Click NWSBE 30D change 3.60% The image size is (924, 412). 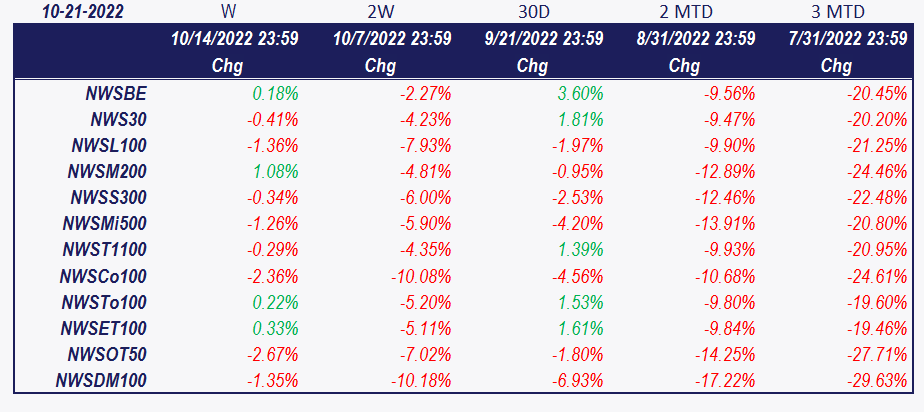click(x=580, y=94)
